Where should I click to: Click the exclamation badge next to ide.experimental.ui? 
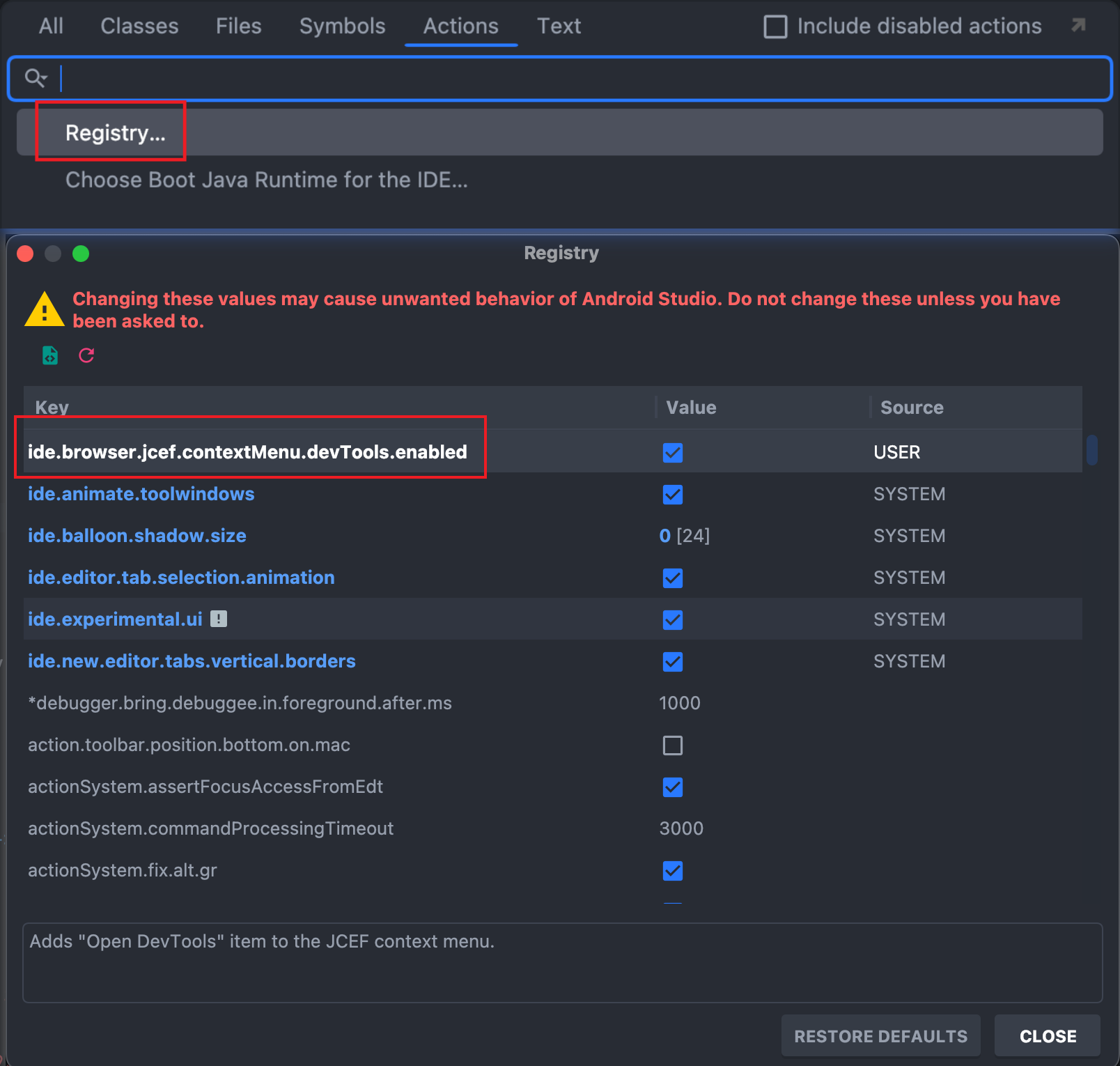point(219,619)
